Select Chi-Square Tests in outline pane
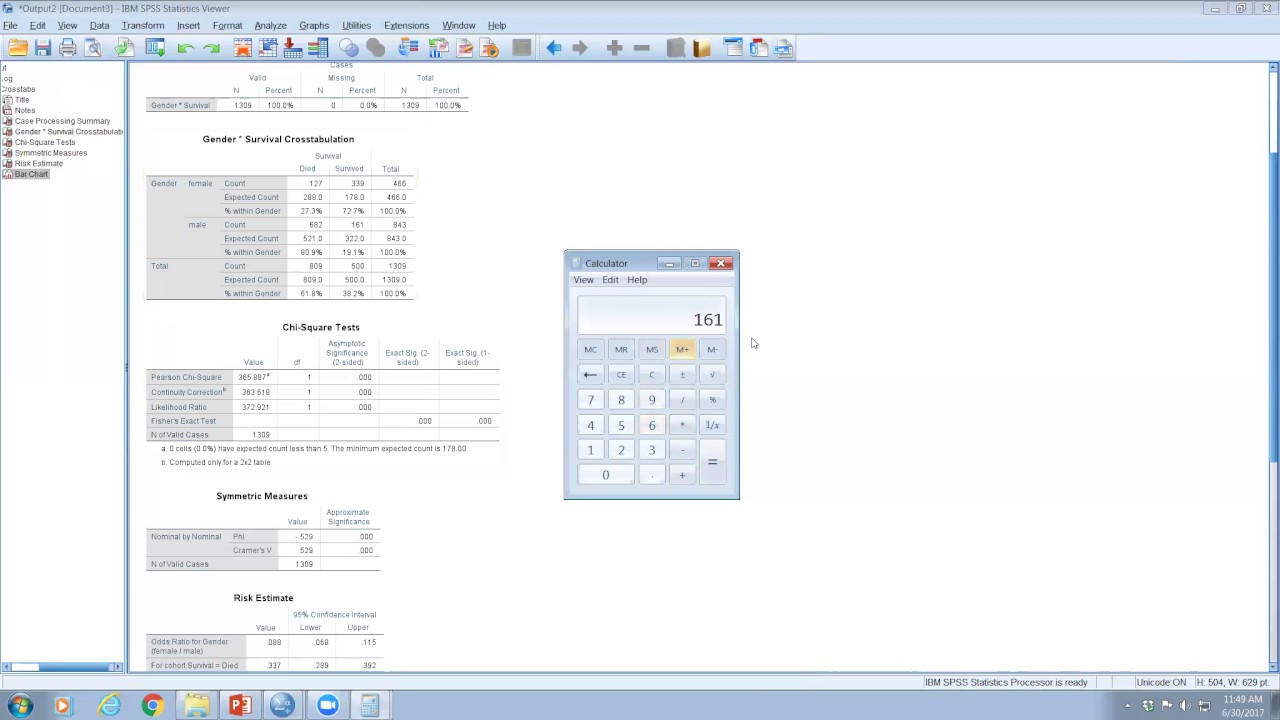Screen dimensions: 1280x720 [44, 142]
